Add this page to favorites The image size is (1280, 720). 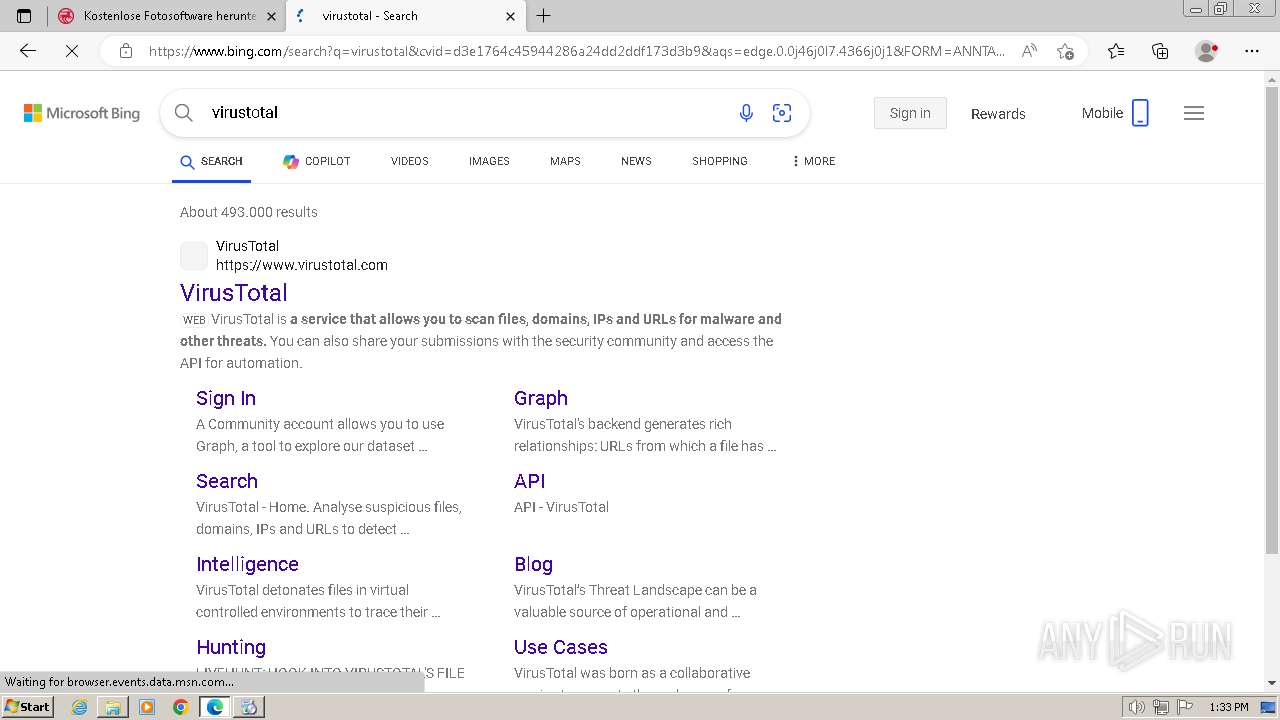[1065, 51]
